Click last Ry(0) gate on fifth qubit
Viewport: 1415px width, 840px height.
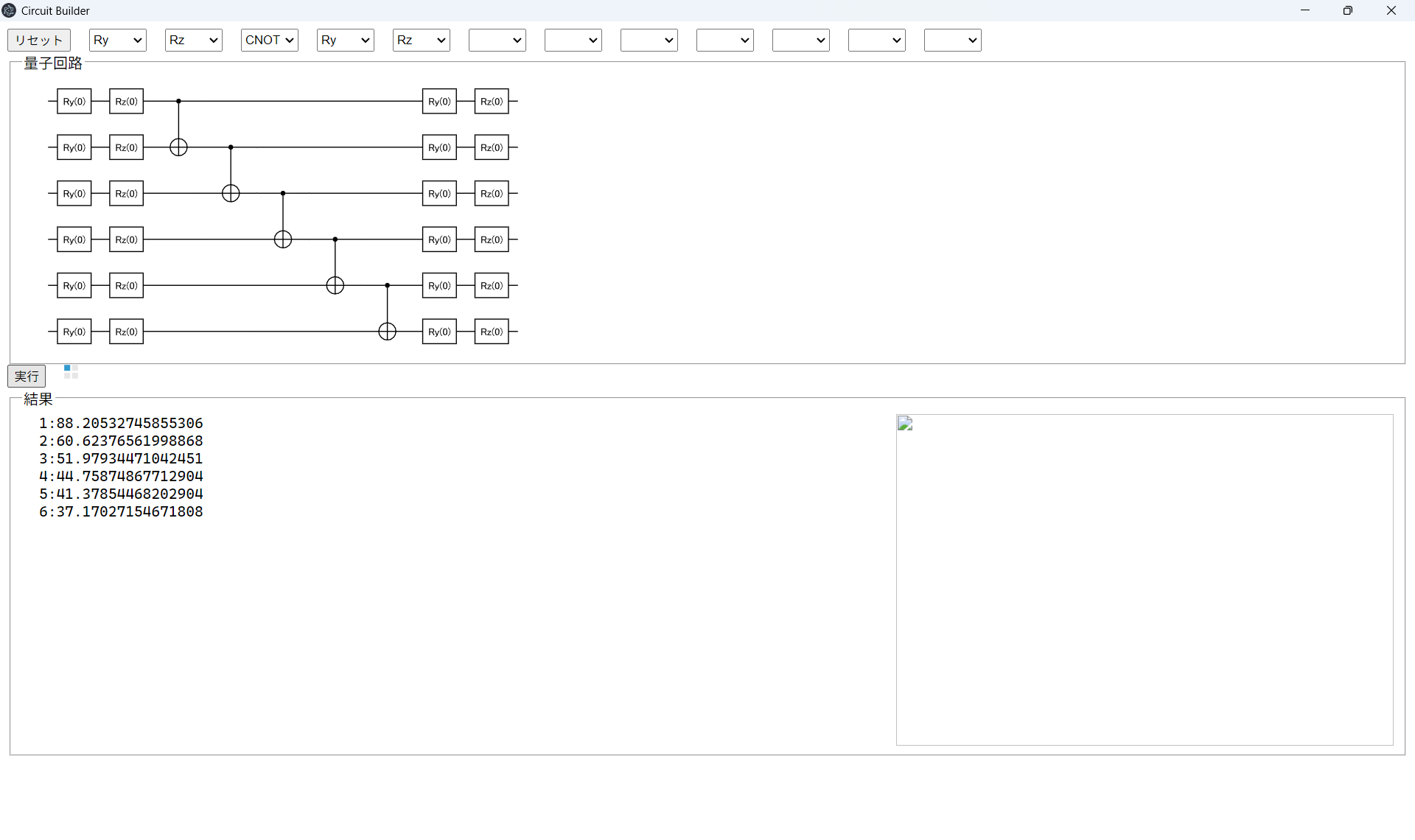[x=440, y=286]
